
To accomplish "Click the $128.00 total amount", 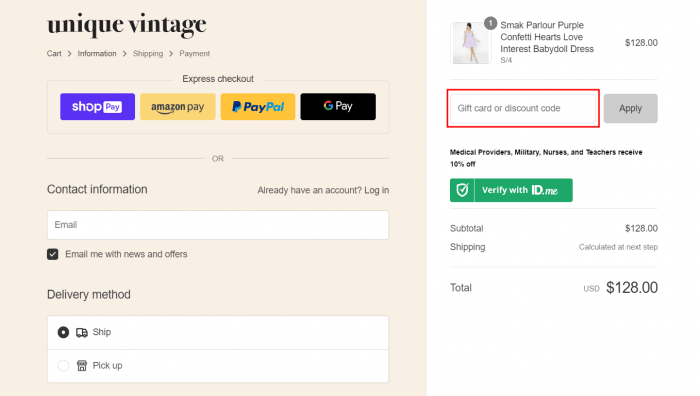I will pos(632,288).
